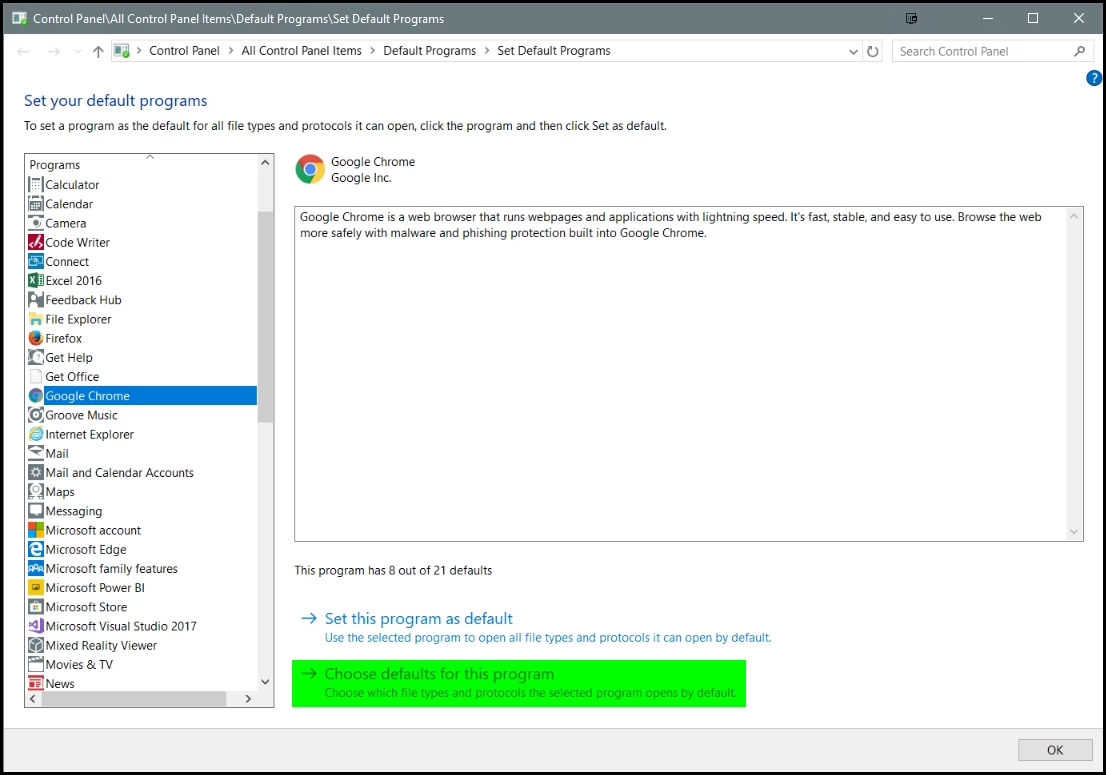1106x775 pixels.
Task: Expand chevron after All Control Panel Items
Action: tap(372, 51)
